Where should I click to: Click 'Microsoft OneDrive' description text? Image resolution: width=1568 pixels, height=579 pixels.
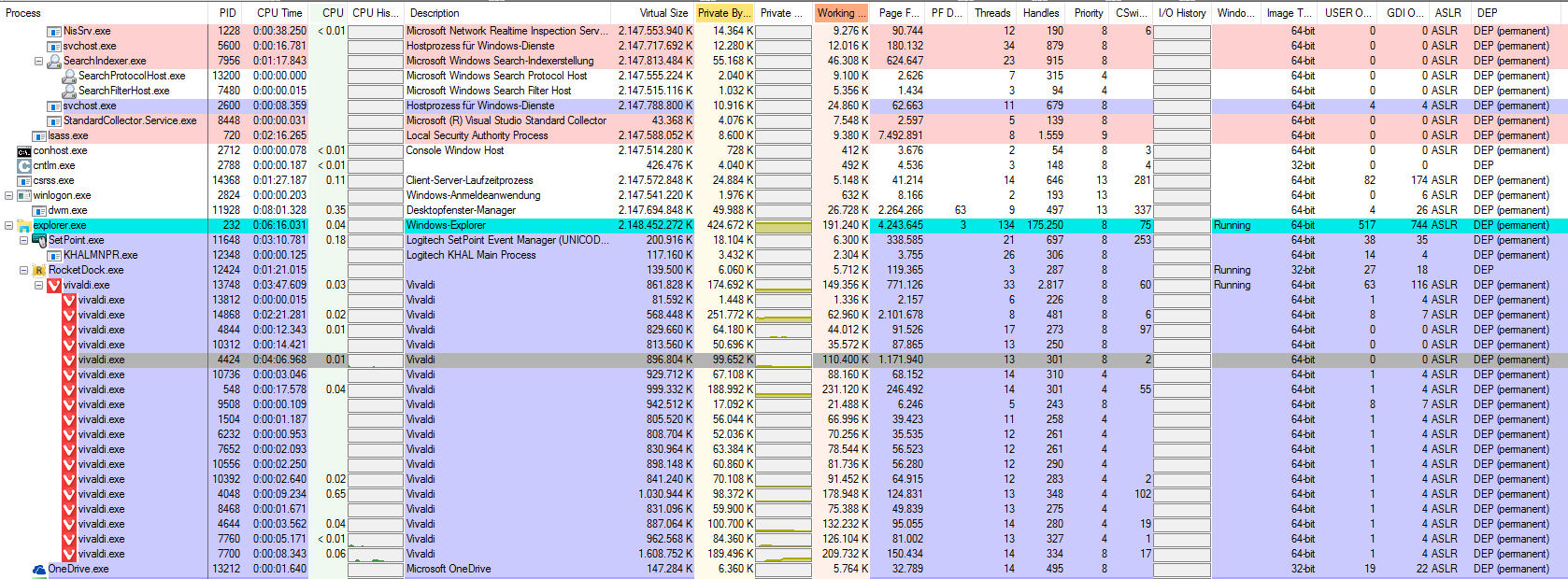point(449,569)
